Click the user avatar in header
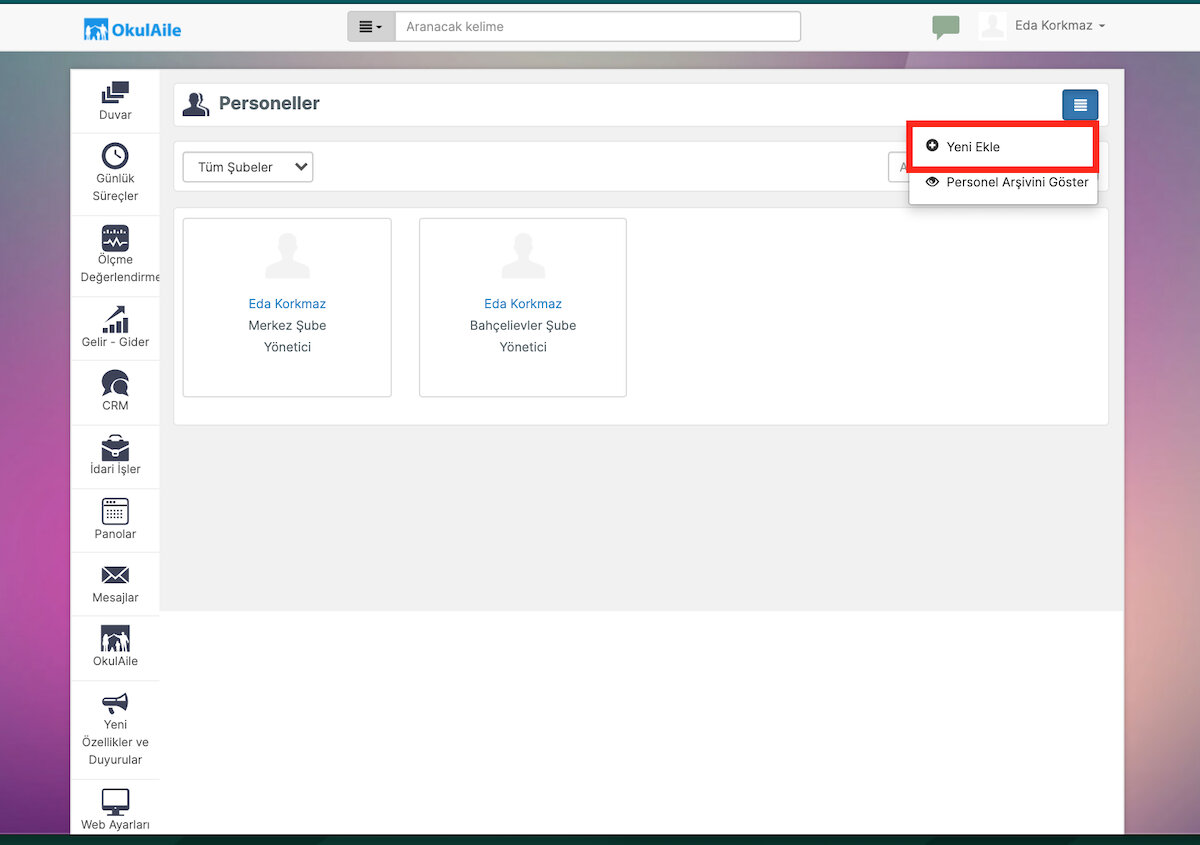Image resolution: width=1200 pixels, height=845 pixels. pos(992,26)
